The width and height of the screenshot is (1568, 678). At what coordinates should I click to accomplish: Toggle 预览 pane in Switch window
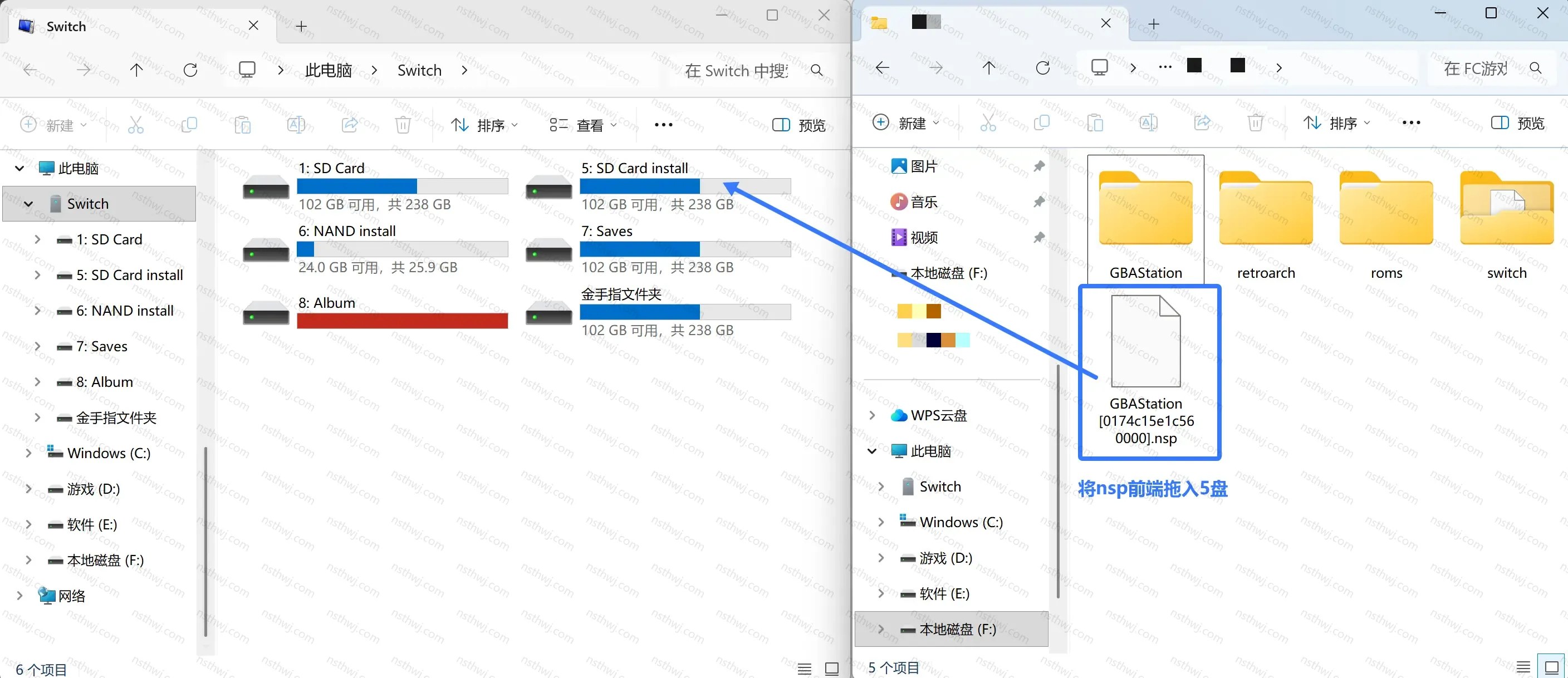coord(798,125)
